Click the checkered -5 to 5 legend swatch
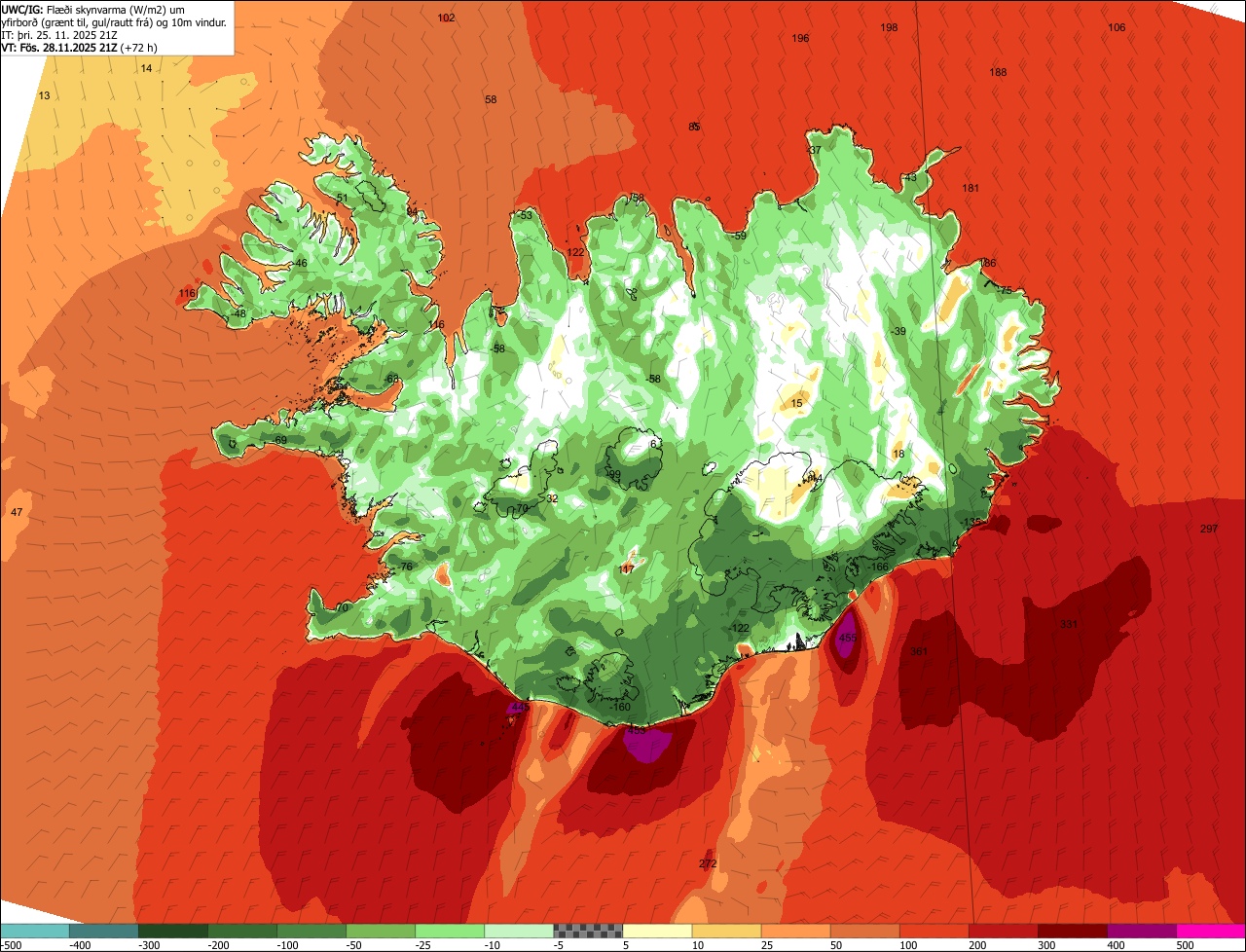This screenshot has width=1246, height=952. coord(588,930)
